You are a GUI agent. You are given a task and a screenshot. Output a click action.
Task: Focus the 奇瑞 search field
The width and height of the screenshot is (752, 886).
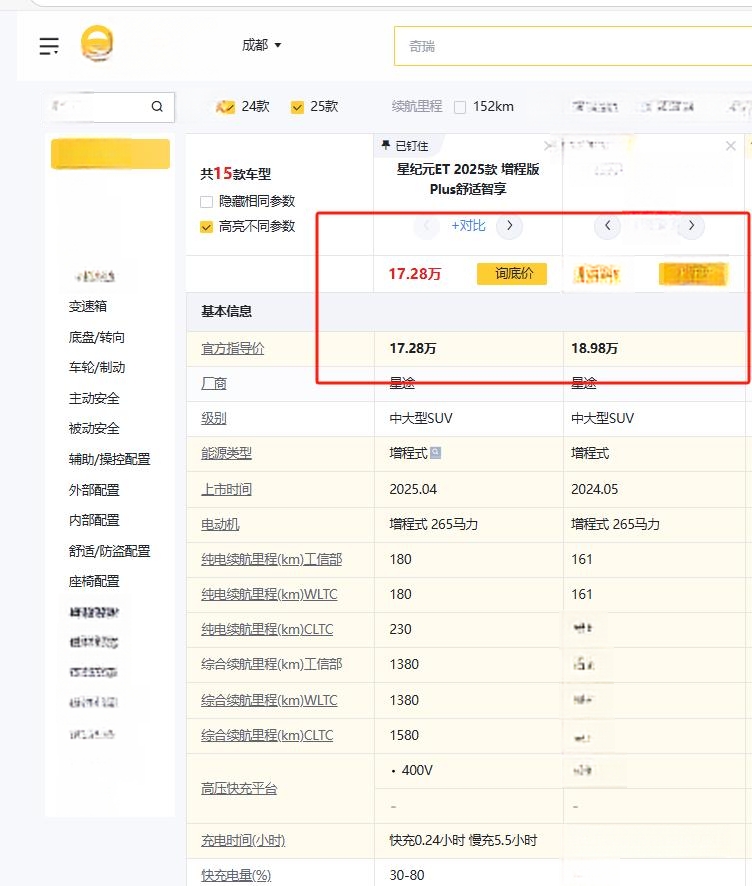[573, 46]
